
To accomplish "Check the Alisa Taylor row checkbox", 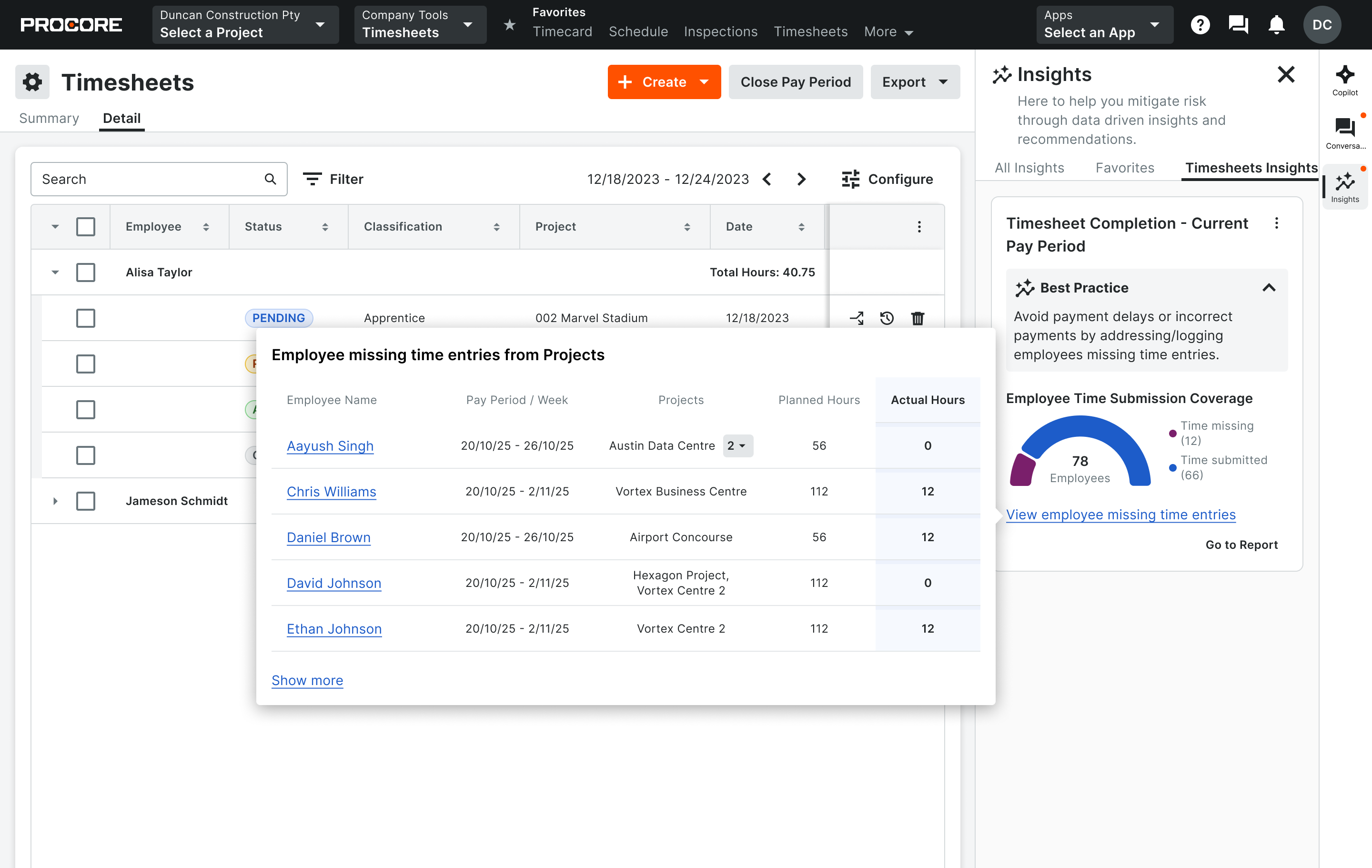I will click(85, 273).
